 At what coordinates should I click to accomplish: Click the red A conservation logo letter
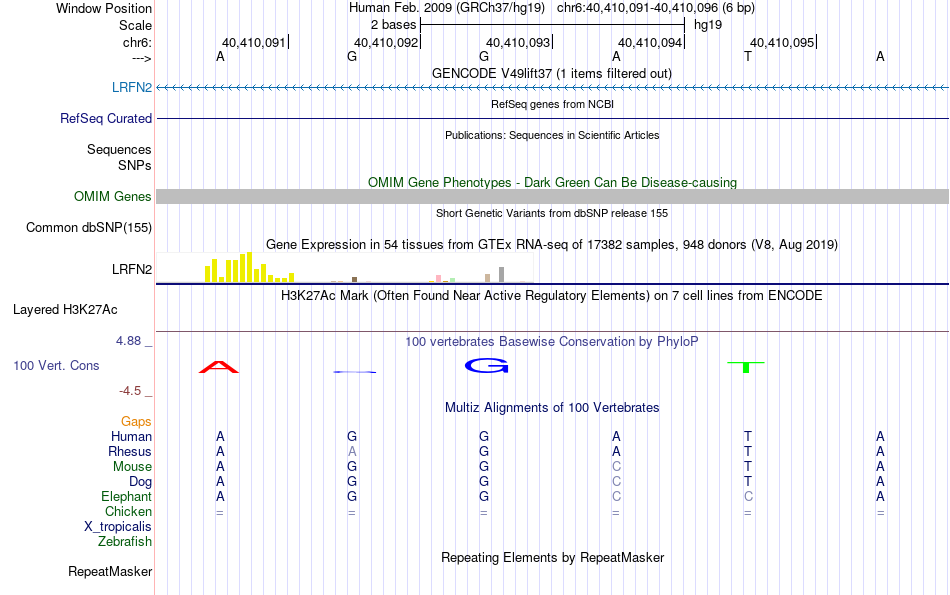219,367
